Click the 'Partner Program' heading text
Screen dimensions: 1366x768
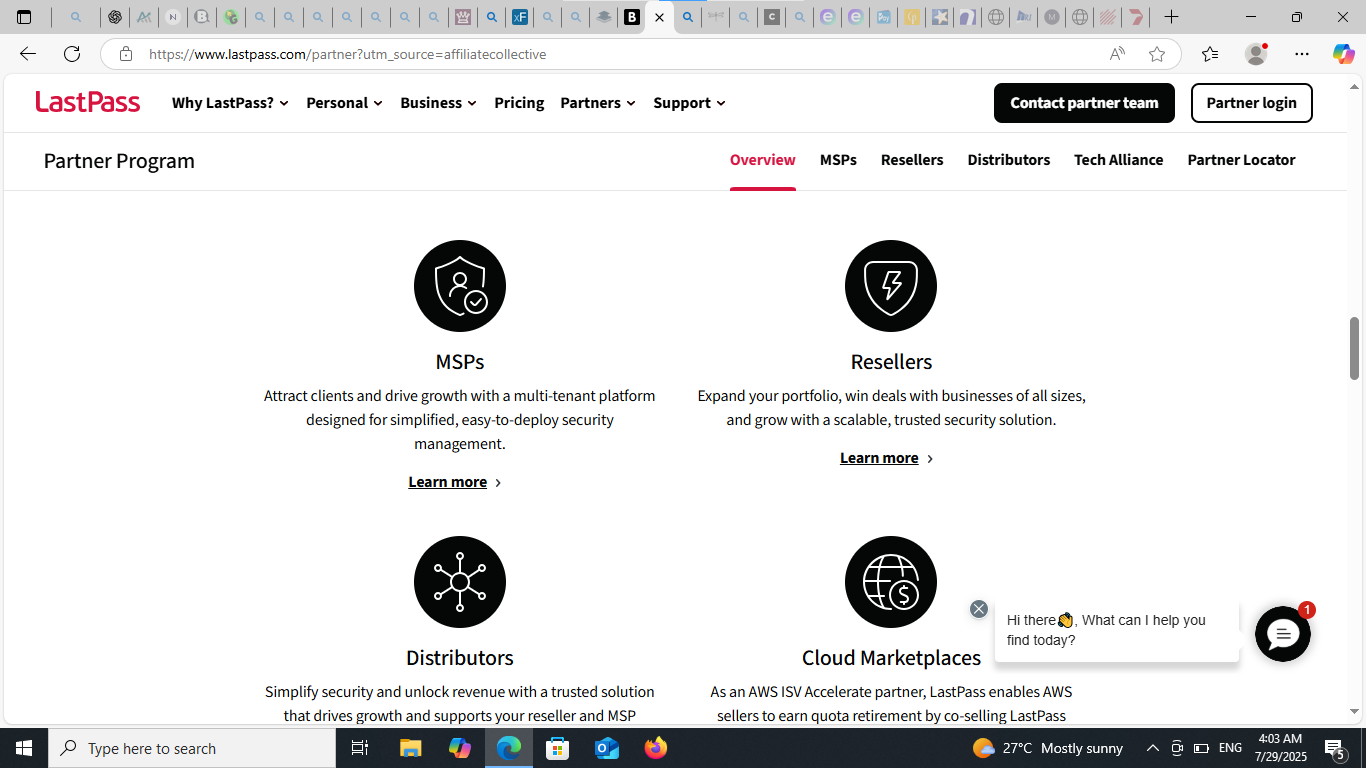point(119,161)
